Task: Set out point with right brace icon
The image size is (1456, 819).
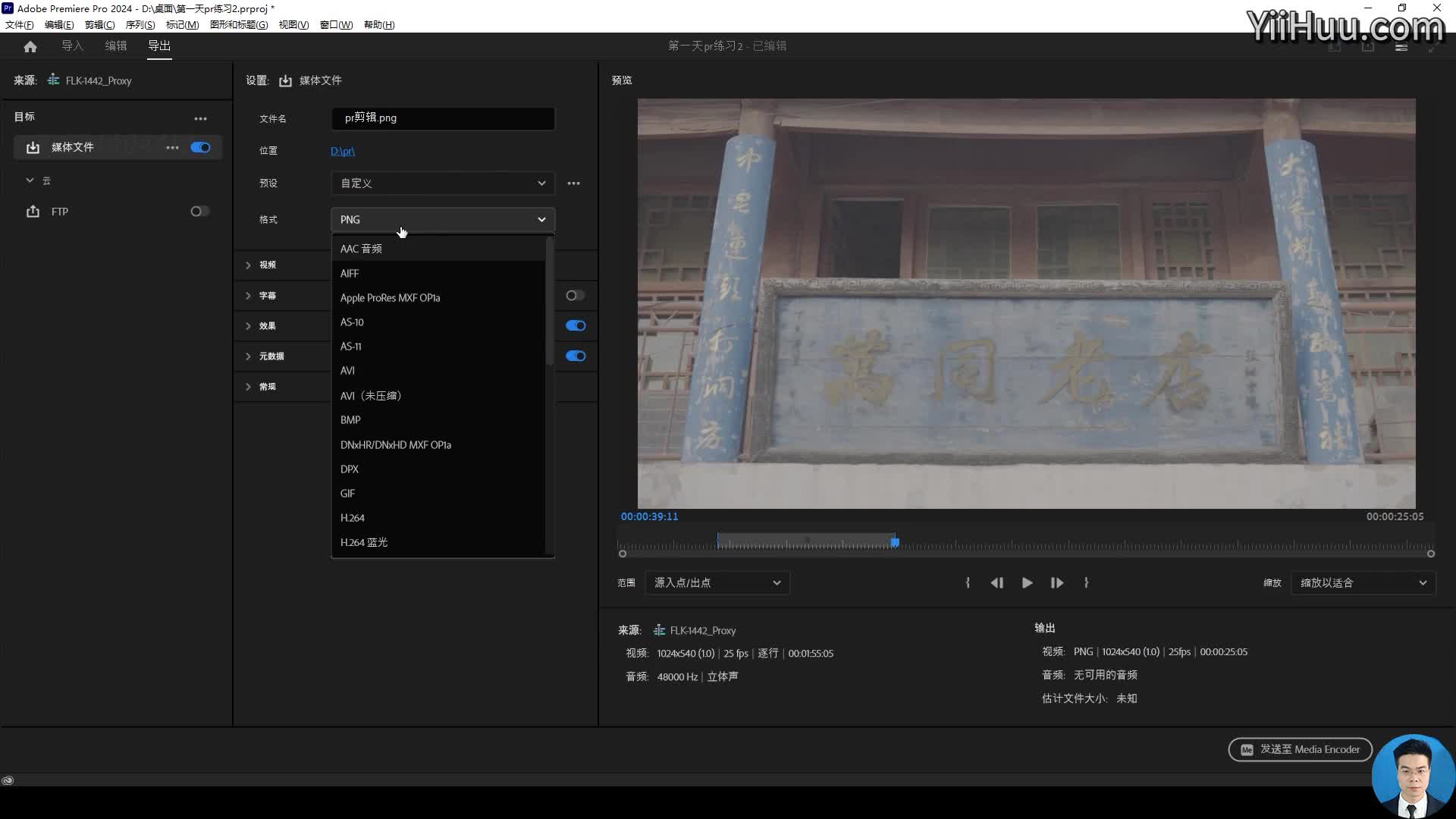Action: click(x=1086, y=583)
